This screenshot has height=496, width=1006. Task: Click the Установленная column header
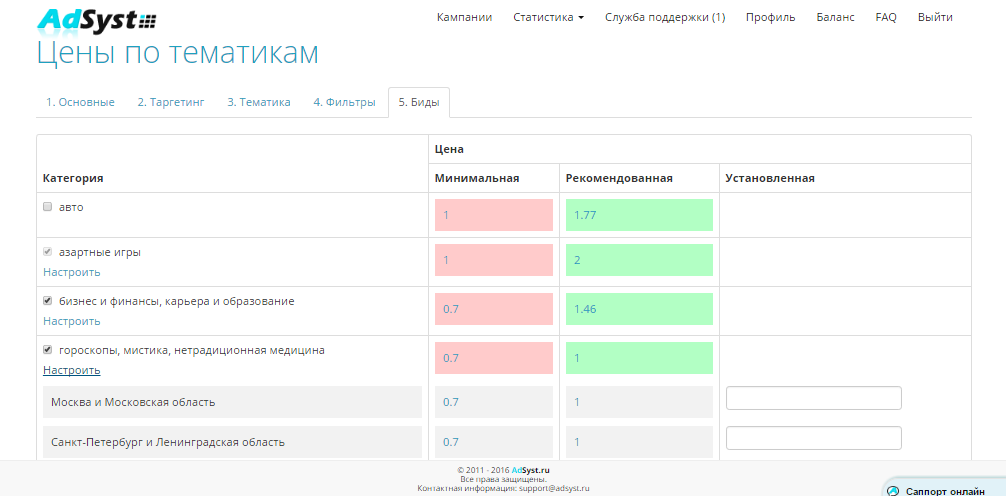pos(770,178)
